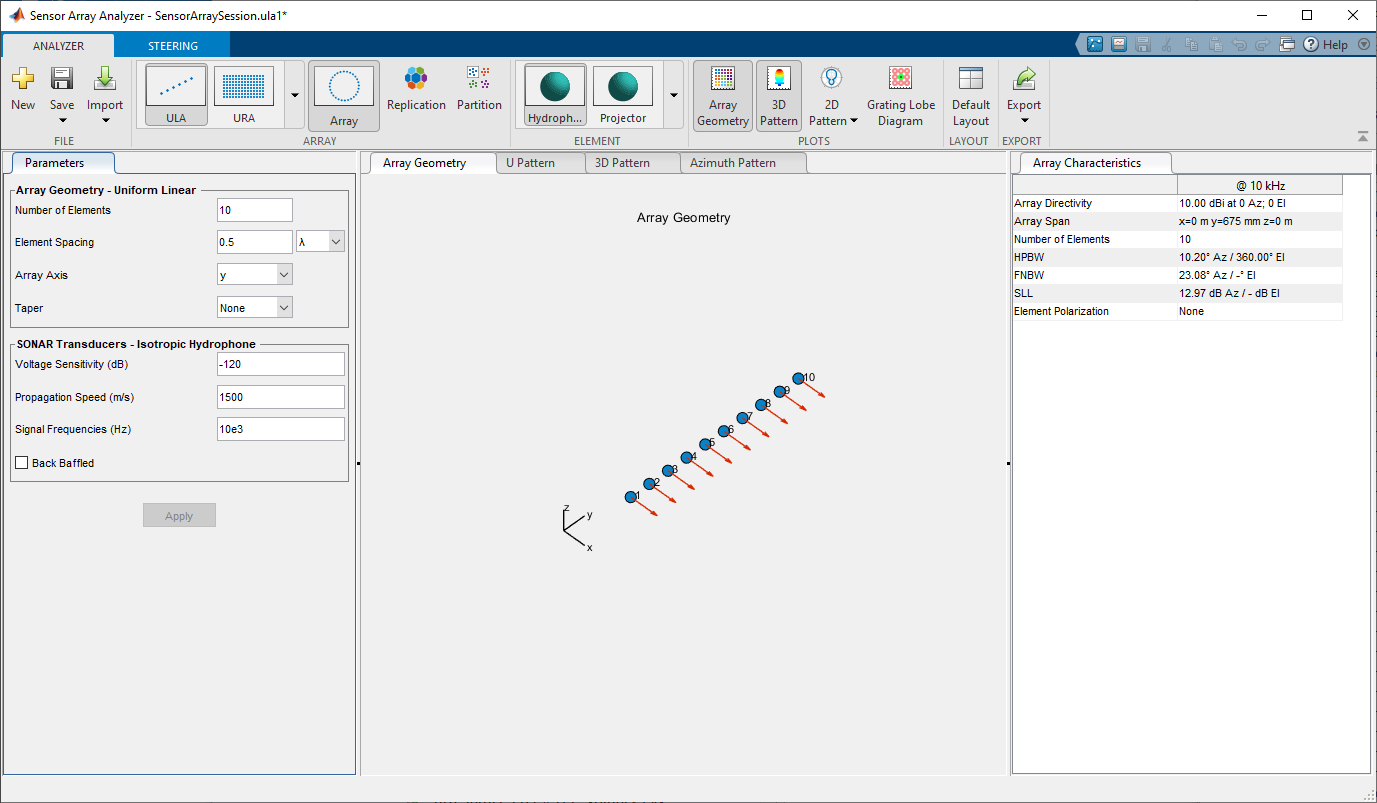Open the Replication tool
This screenshot has height=803, width=1377.
(x=416, y=89)
